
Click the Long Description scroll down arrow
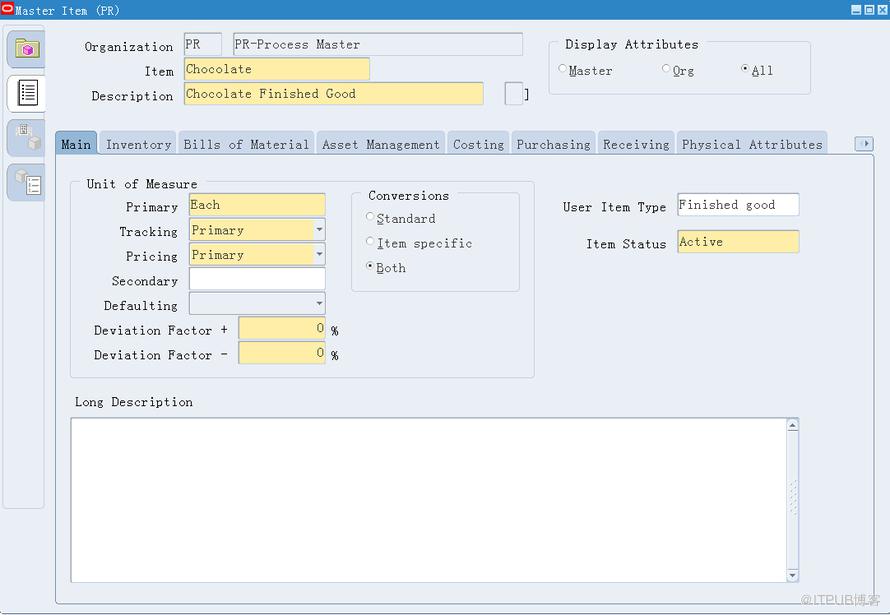pyautogui.click(x=792, y=576)
